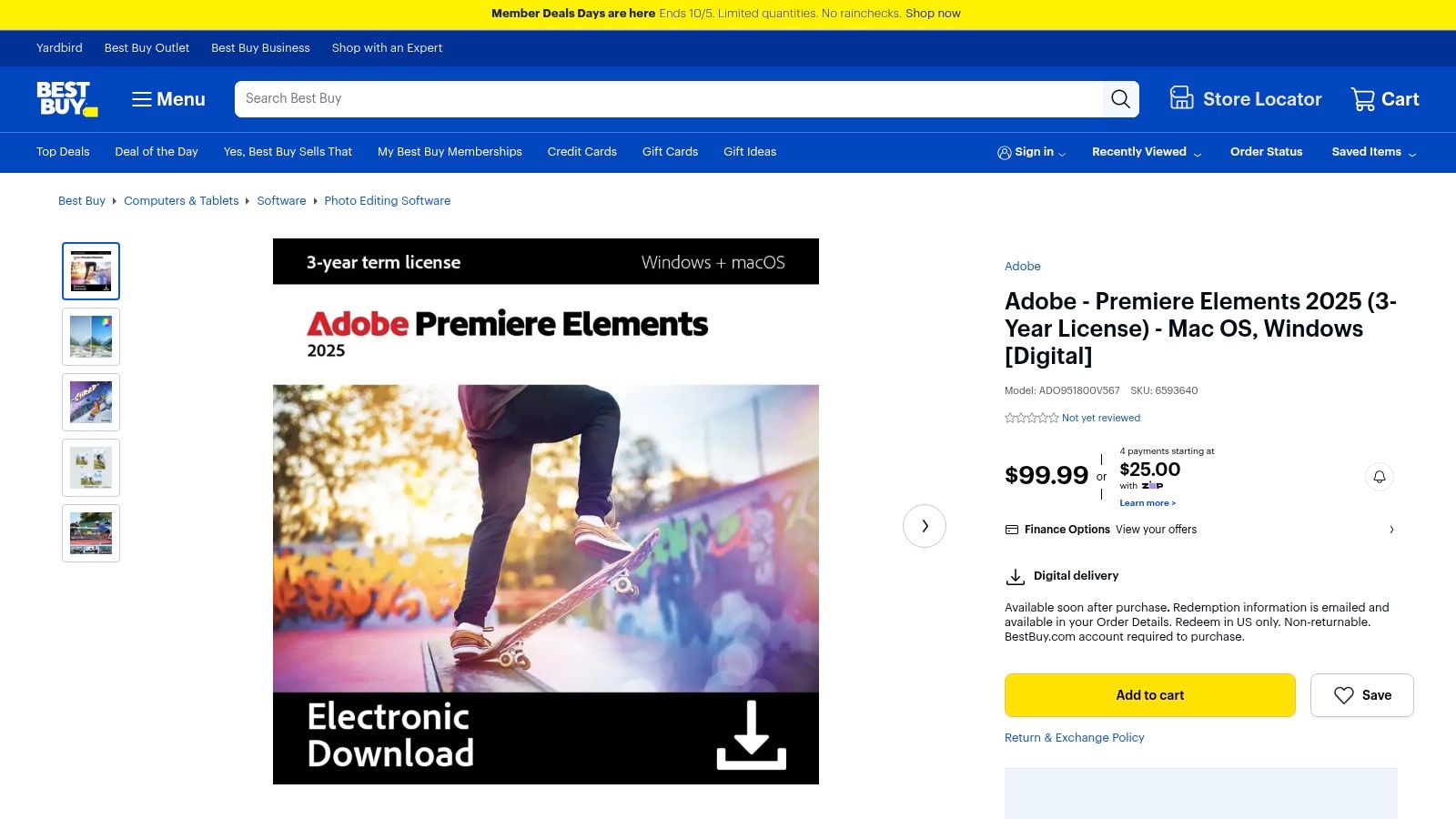Click the Add to cart button
Image resolution: width=1456 pixels, height=819 pixels.
(1149, 694)
